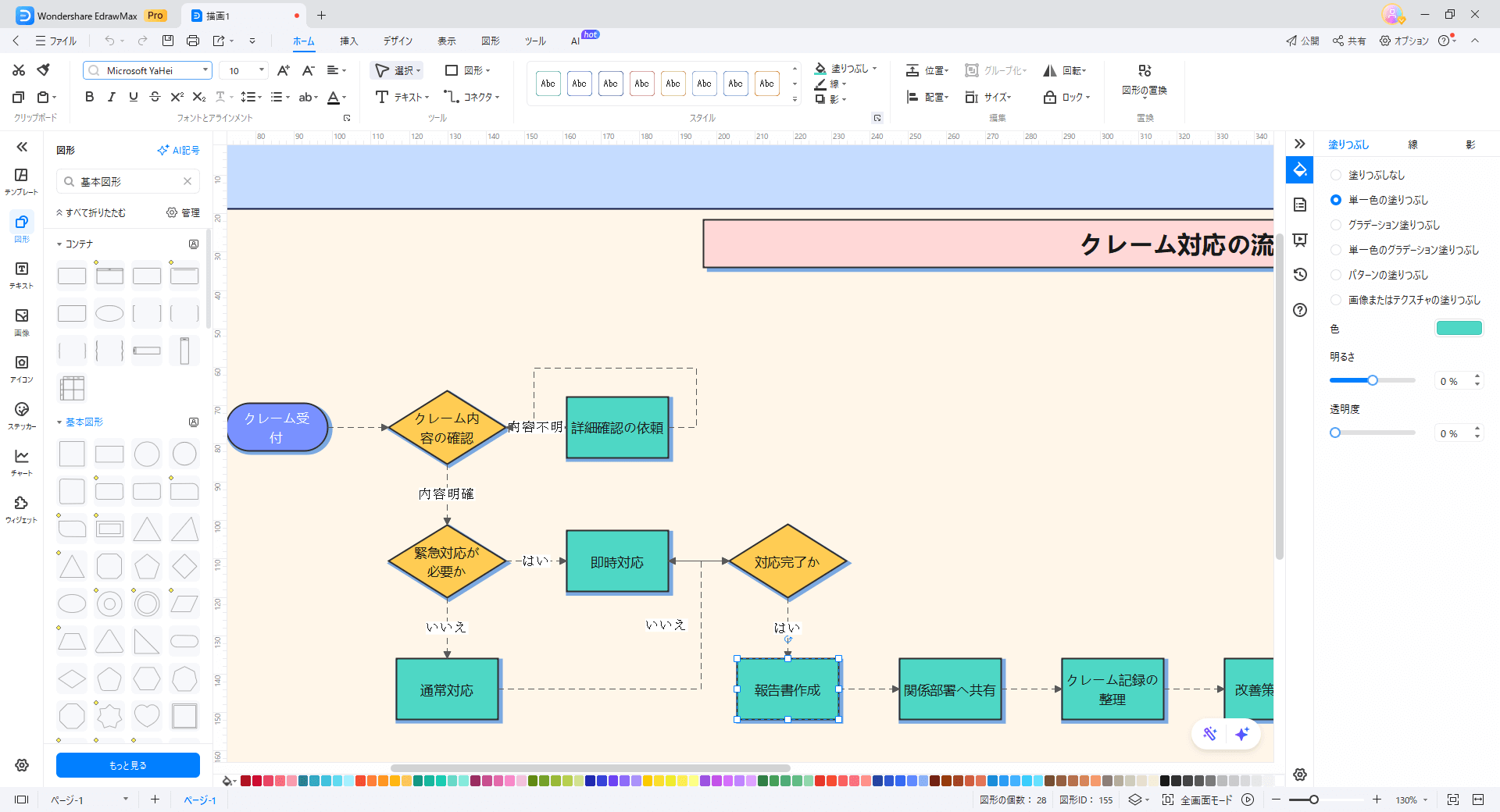
Task: Expand the Select tool dropdown
Action: tap(419, 71)
